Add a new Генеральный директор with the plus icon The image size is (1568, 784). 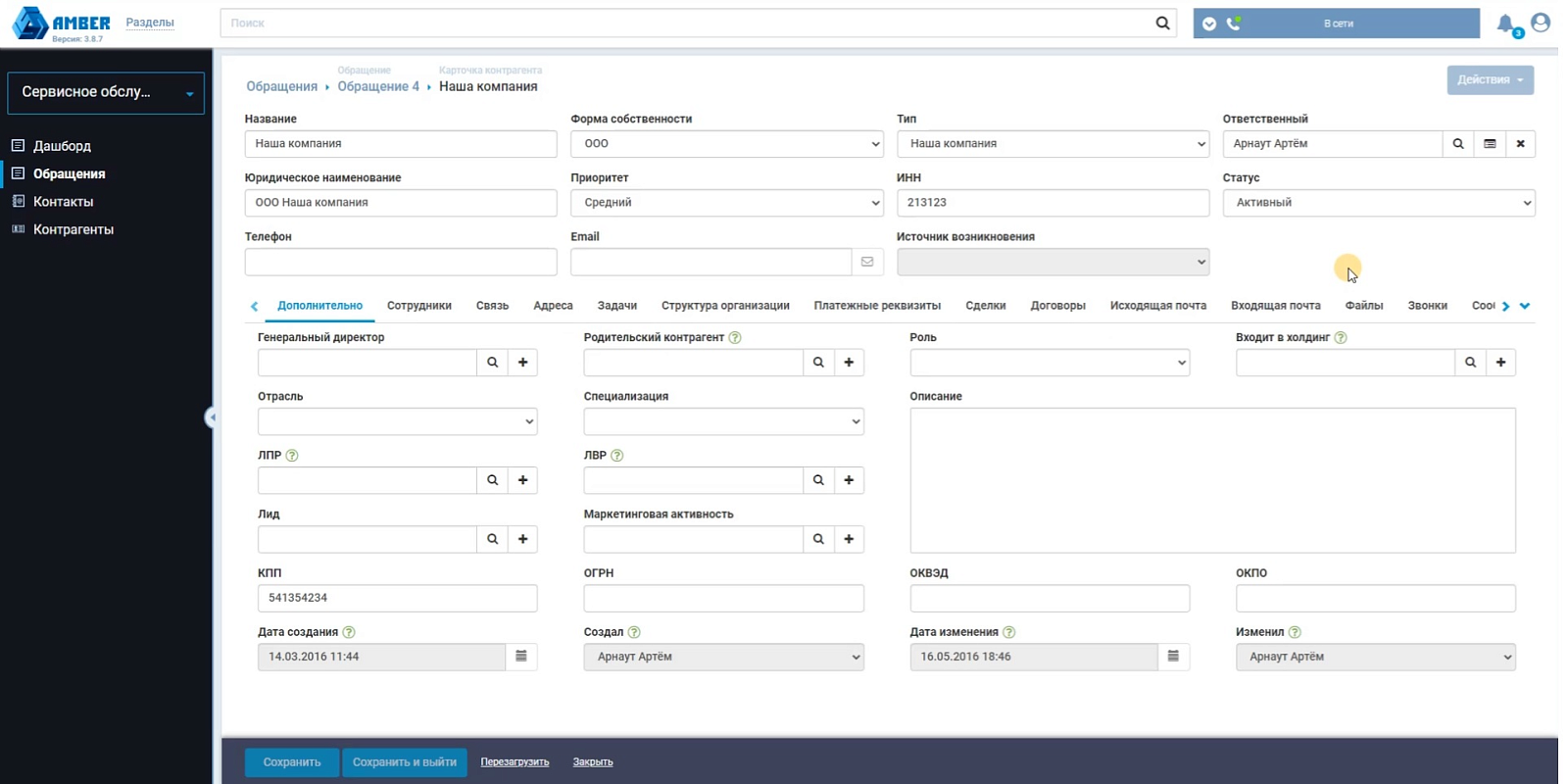pyautogui.click(x=523, y=363)
